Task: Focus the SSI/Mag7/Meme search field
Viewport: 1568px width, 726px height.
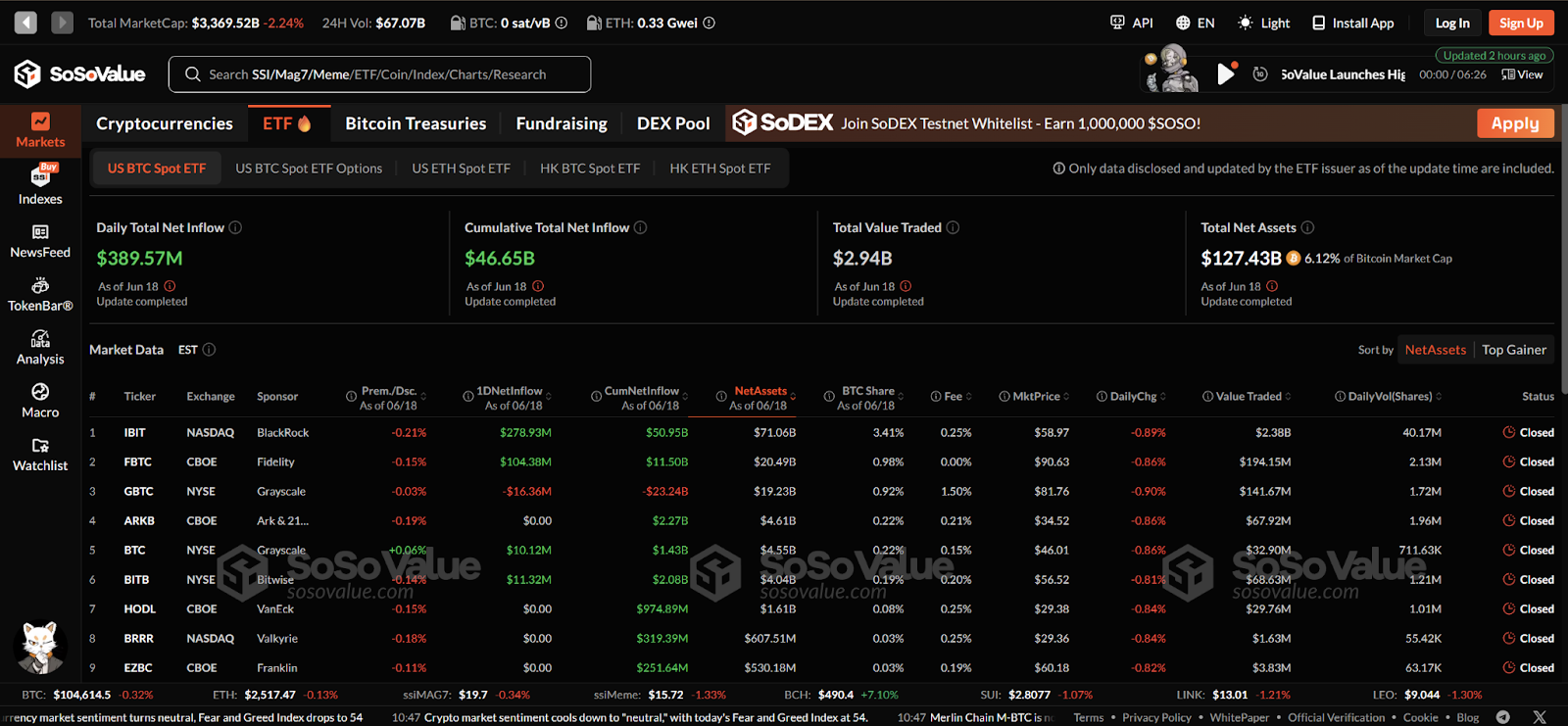Action: coord(379,74)
